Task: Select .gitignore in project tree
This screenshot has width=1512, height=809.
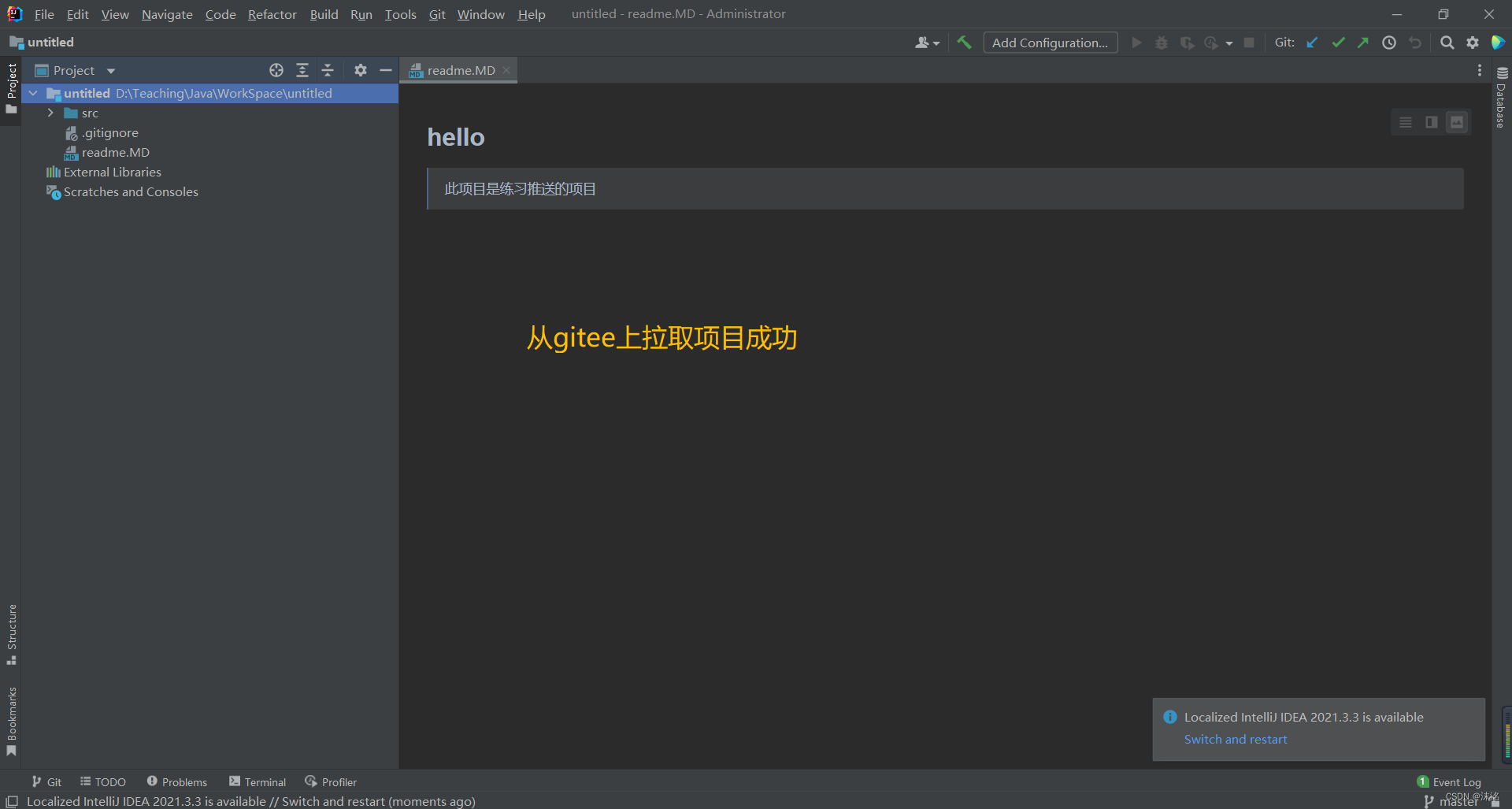Action: click(x=102, y=132)
